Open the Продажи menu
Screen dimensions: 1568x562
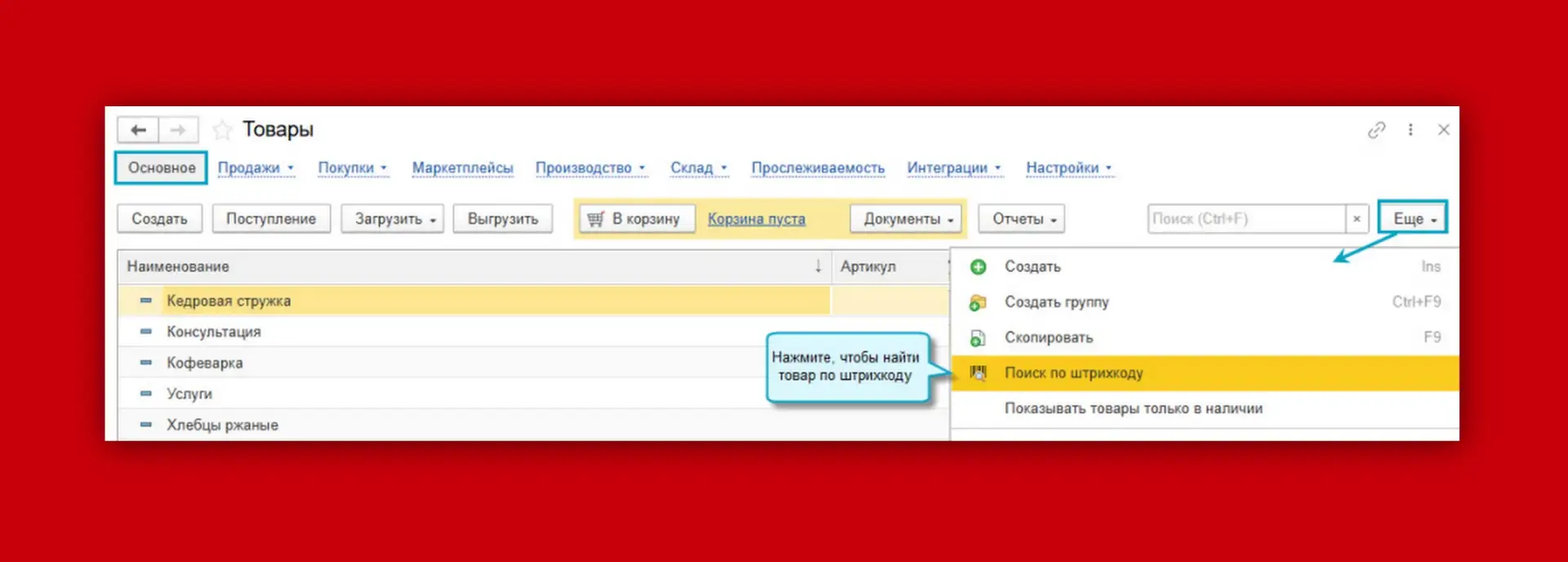coord(256,167)
